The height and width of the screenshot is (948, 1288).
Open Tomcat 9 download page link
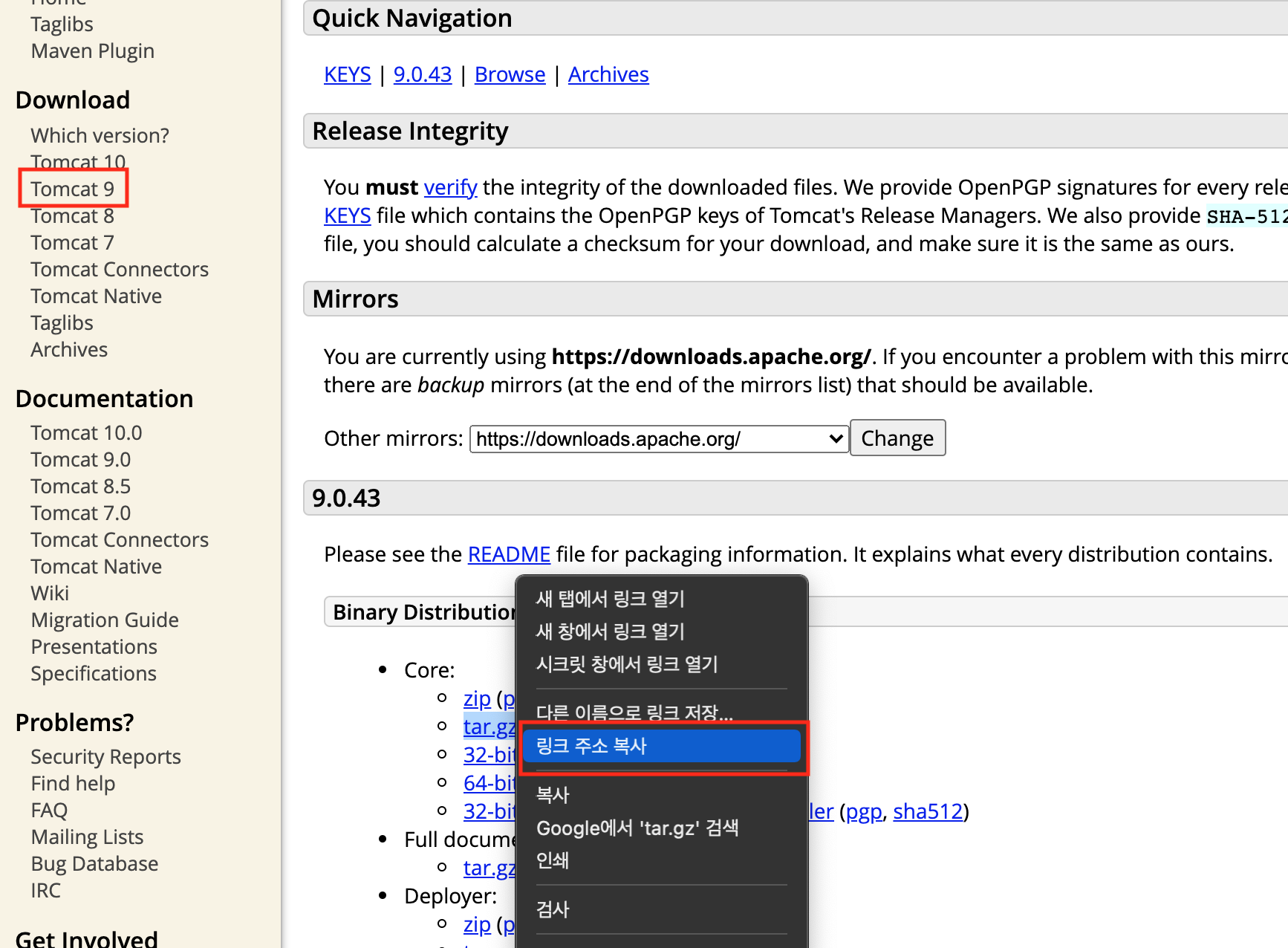click(x=72, y=189)
